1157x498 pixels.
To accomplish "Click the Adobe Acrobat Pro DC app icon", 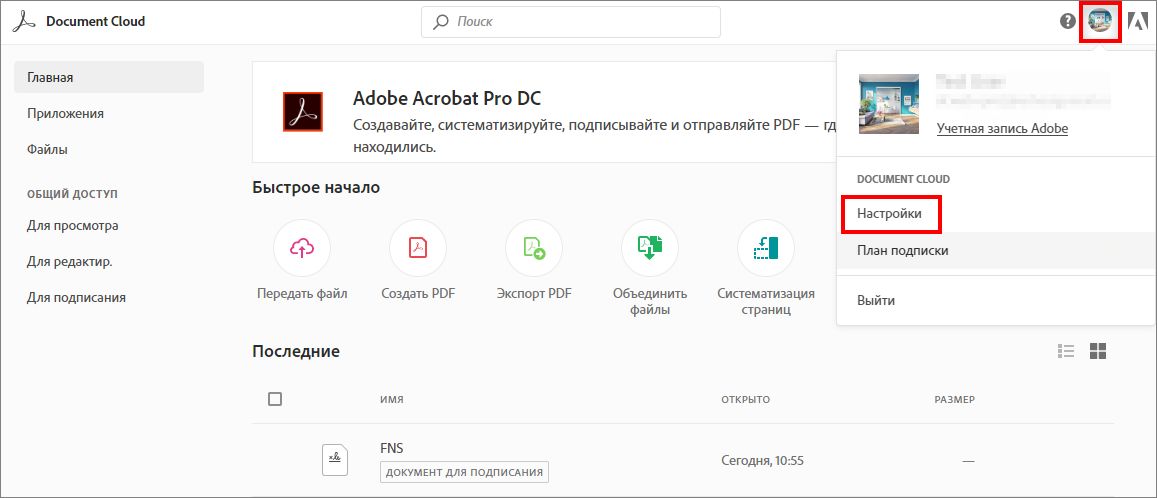I will click(303, 112).
